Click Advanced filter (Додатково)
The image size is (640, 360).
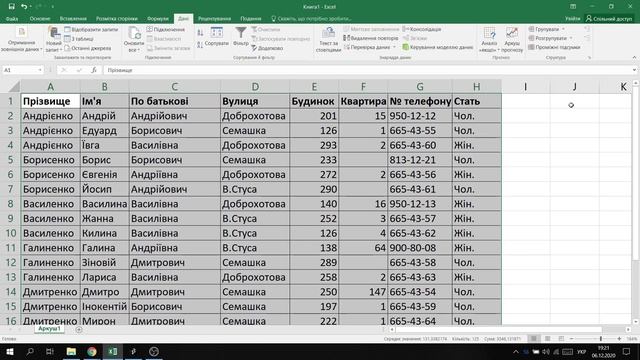pyautogui.click(x=267, y=48)
